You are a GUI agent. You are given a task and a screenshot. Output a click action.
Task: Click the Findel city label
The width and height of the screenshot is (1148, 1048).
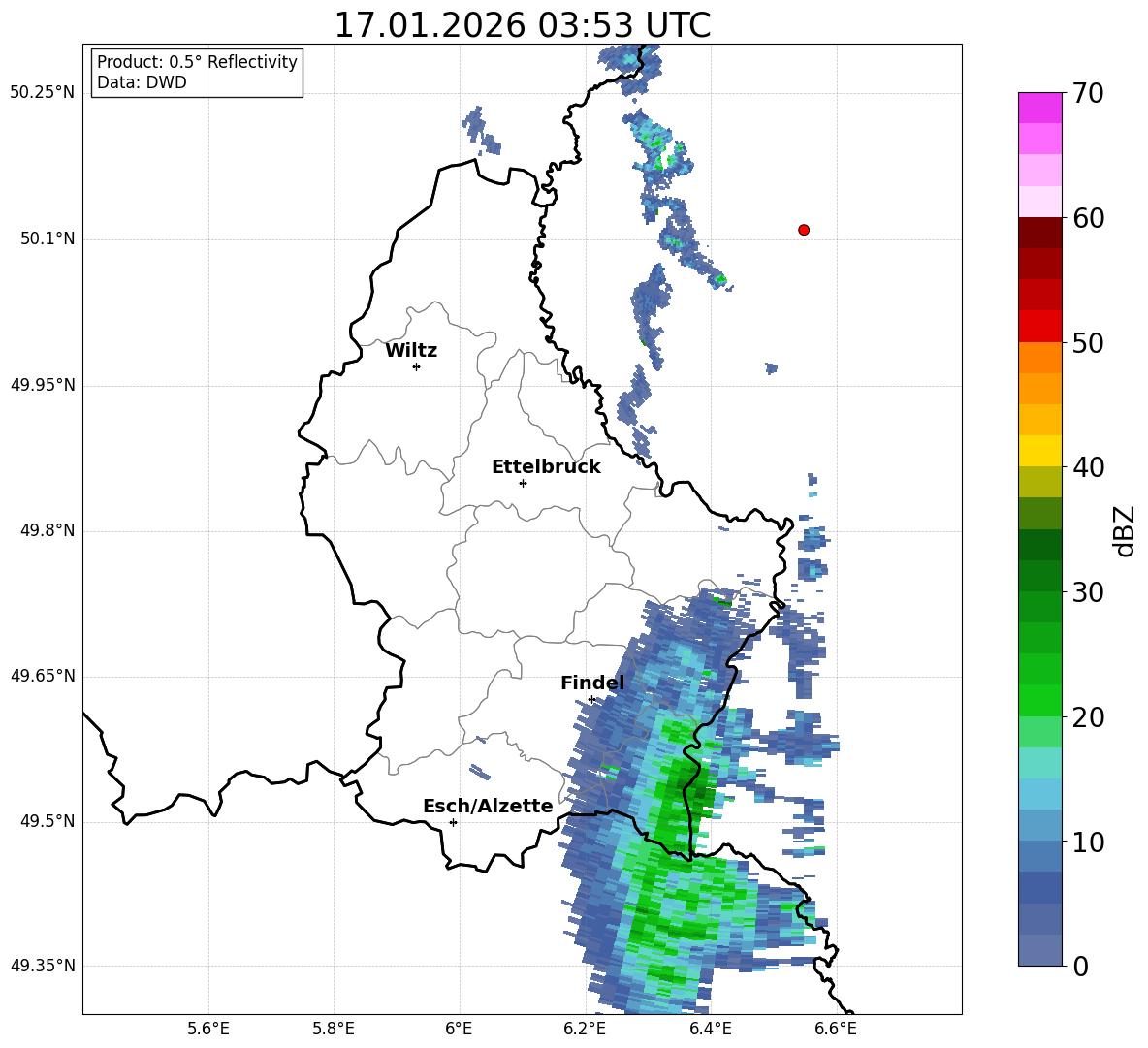click(x=592, y=683)
